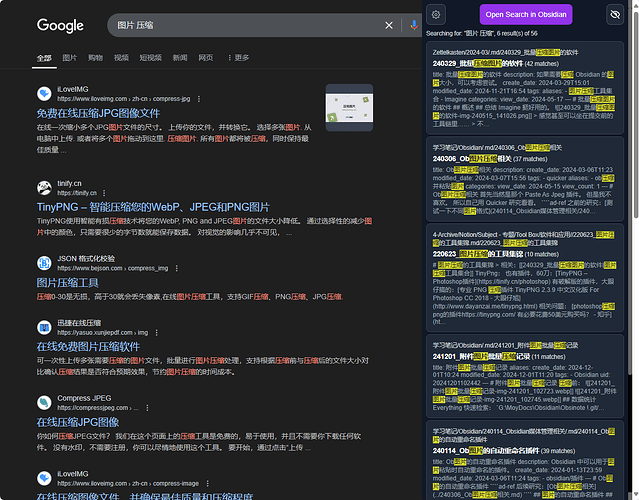Image resolution: width=639 pixels, height=500 pixels.
Task: Click the iLoveIMG compress-jpg favicon
Action: coord(44,94)
